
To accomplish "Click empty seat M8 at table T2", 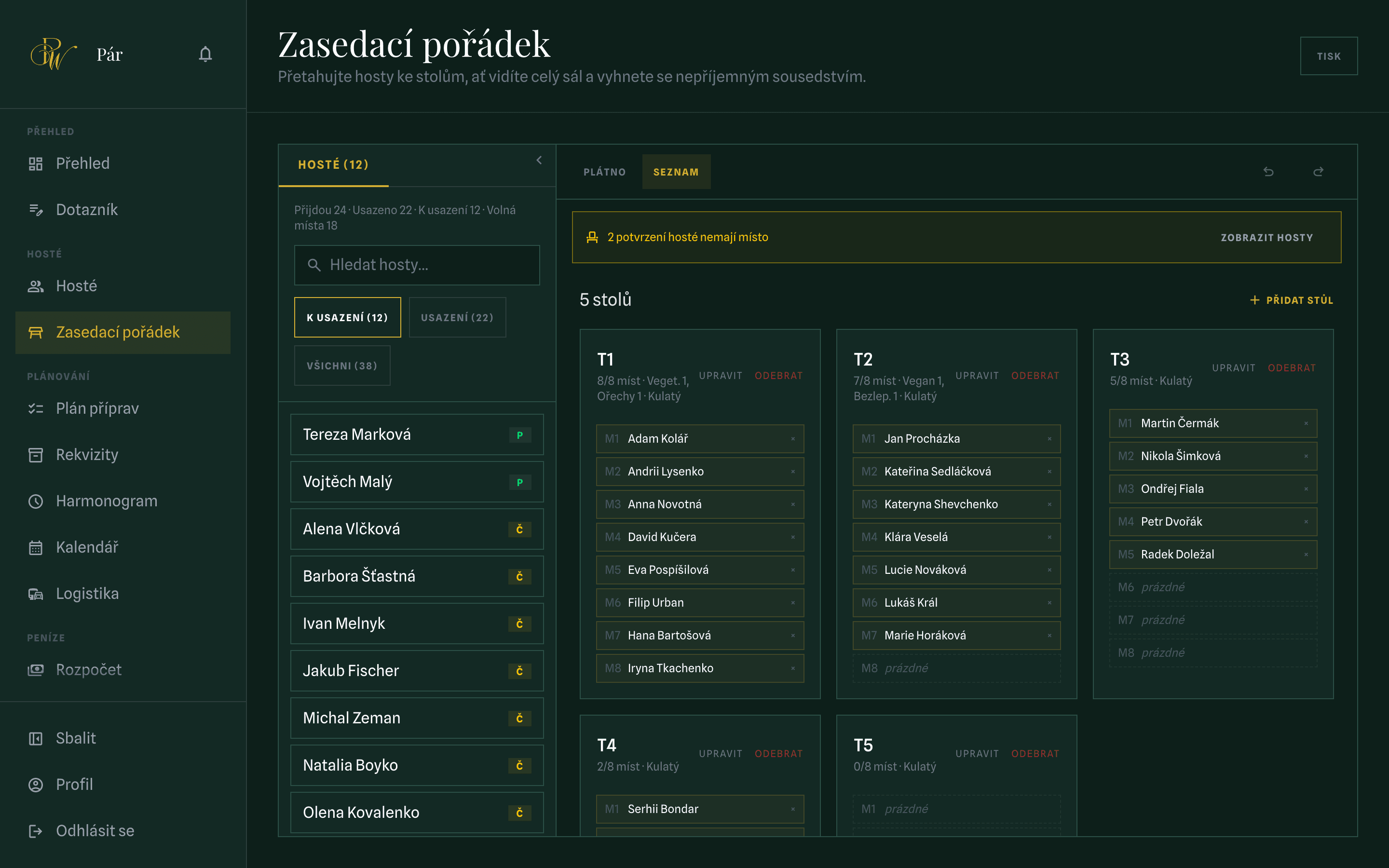I will click(956, 668).
